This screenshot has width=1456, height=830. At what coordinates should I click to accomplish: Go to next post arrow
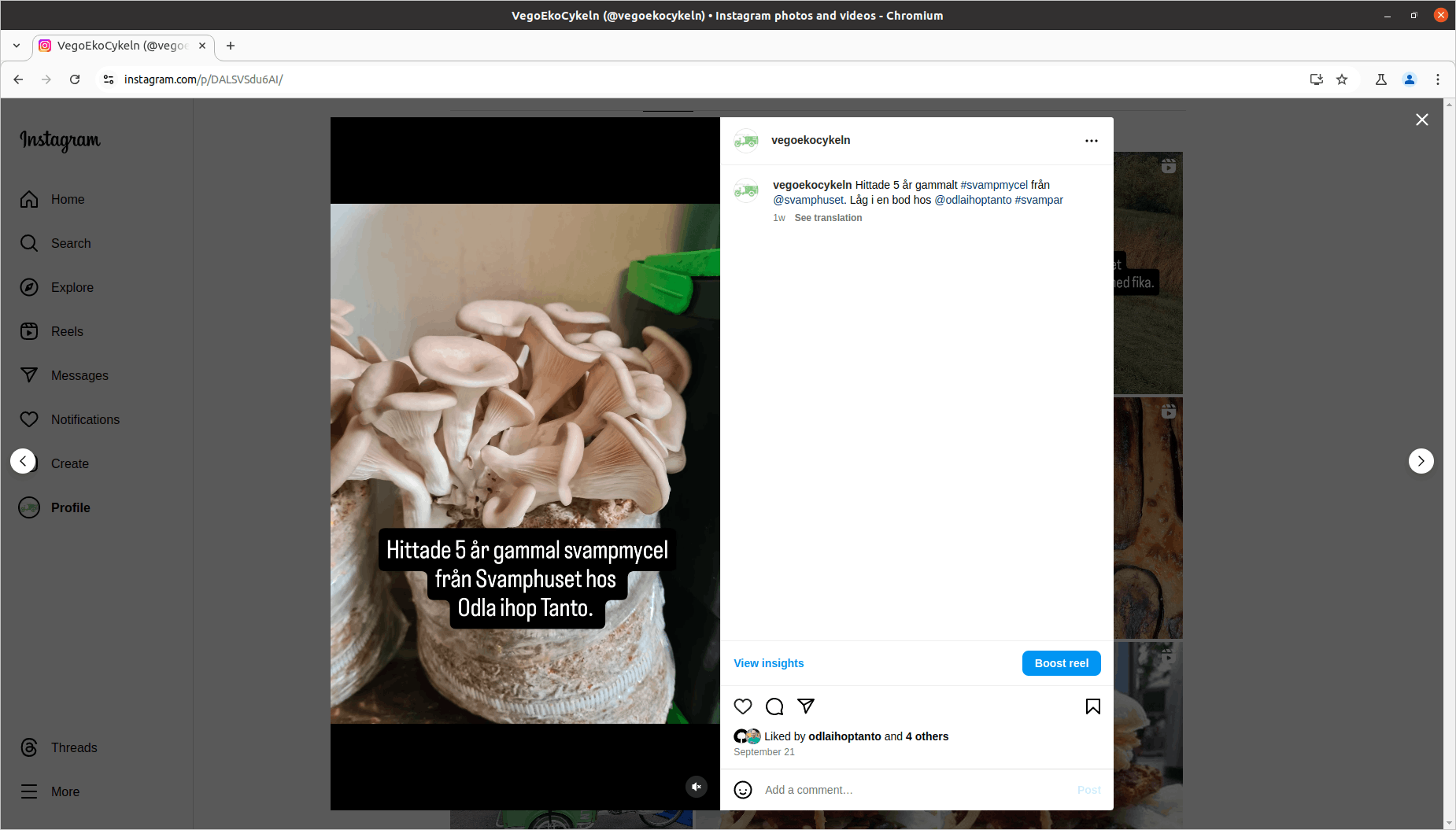point(1421,461)
